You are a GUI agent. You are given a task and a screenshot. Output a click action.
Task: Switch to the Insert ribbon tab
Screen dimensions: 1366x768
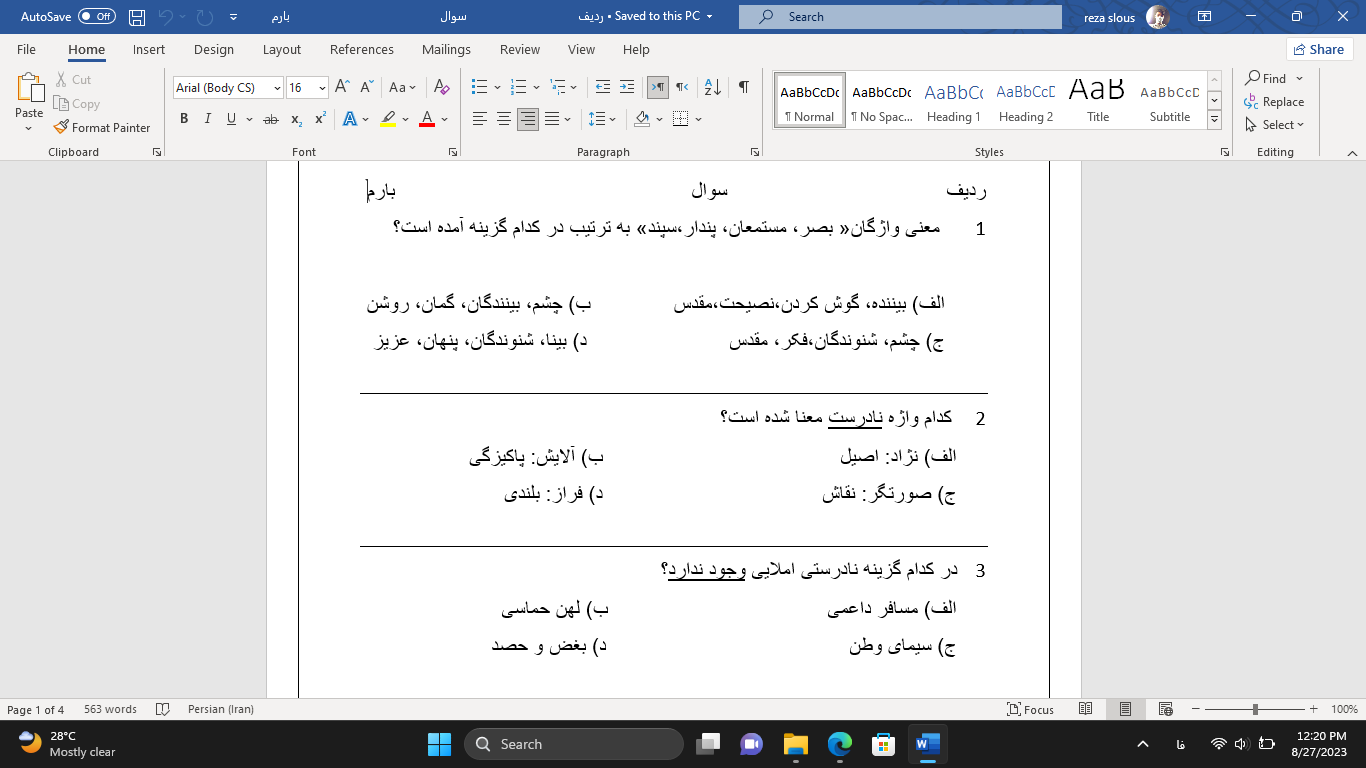click(148, 49)
